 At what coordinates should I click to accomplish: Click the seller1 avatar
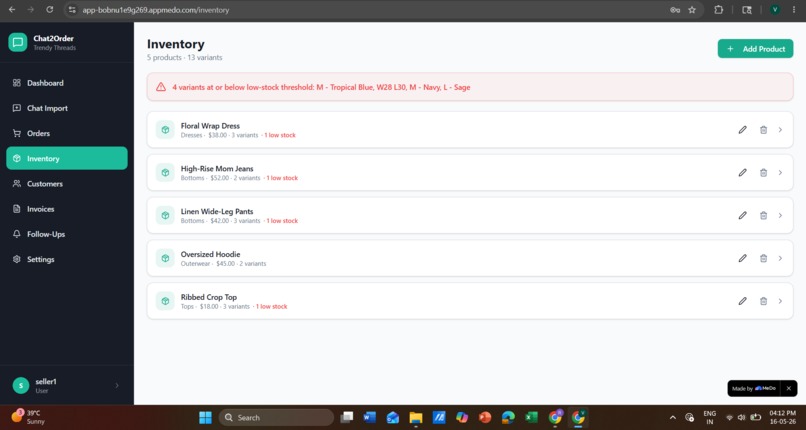pyautogui.click(x=21, y=385)
